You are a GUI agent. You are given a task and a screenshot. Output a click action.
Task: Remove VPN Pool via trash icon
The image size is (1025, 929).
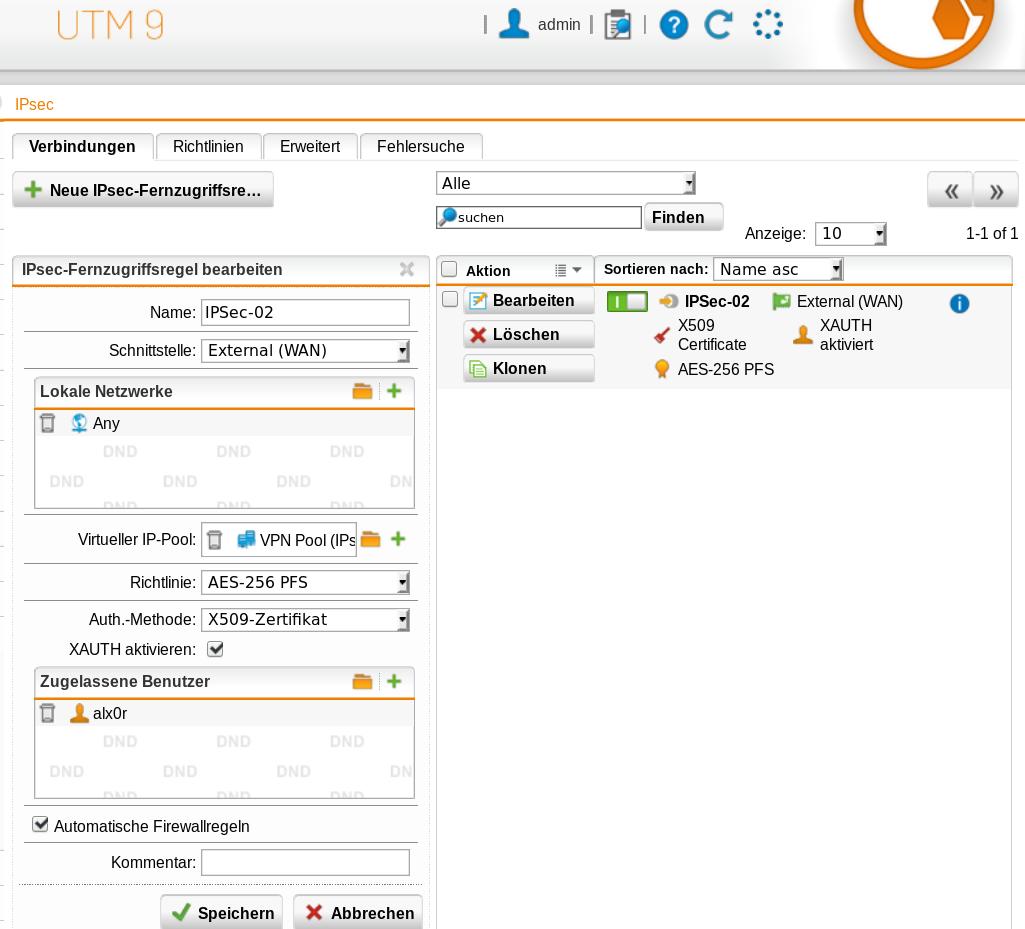(x=214, y=540)
